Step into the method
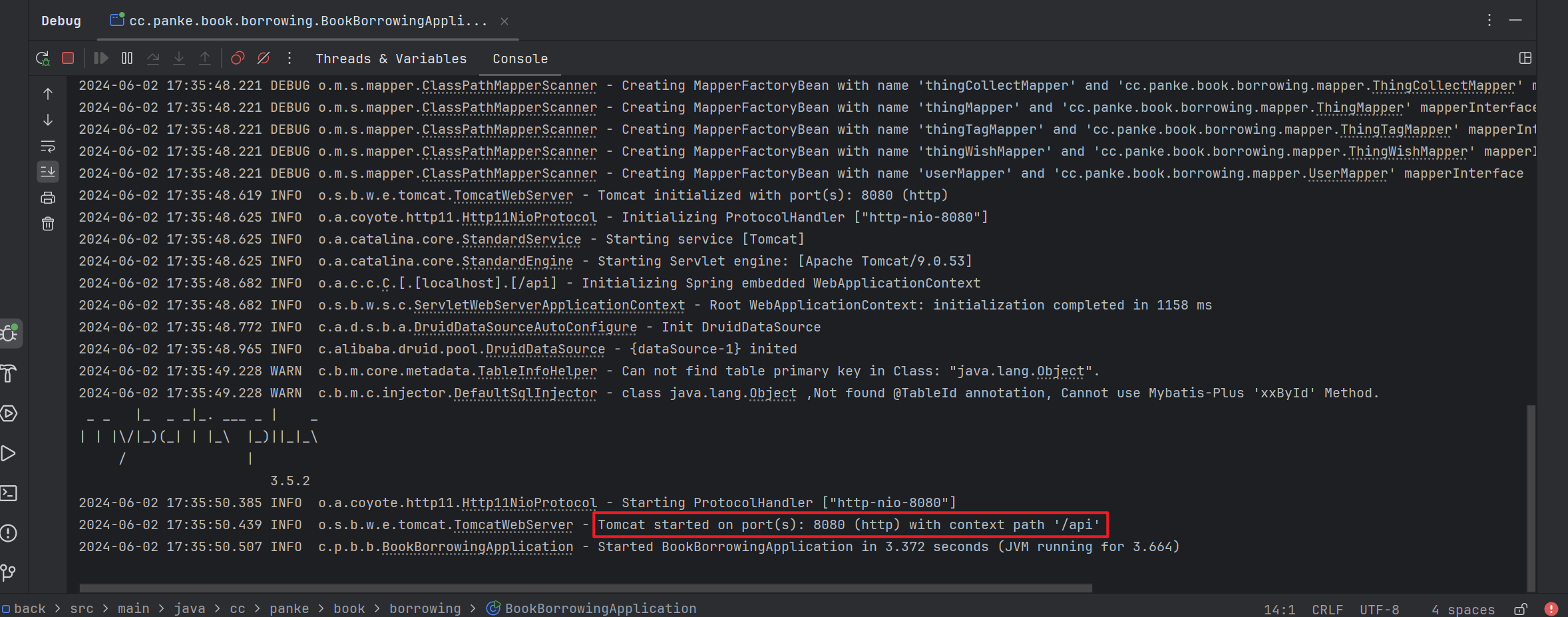 pos(179,59)
